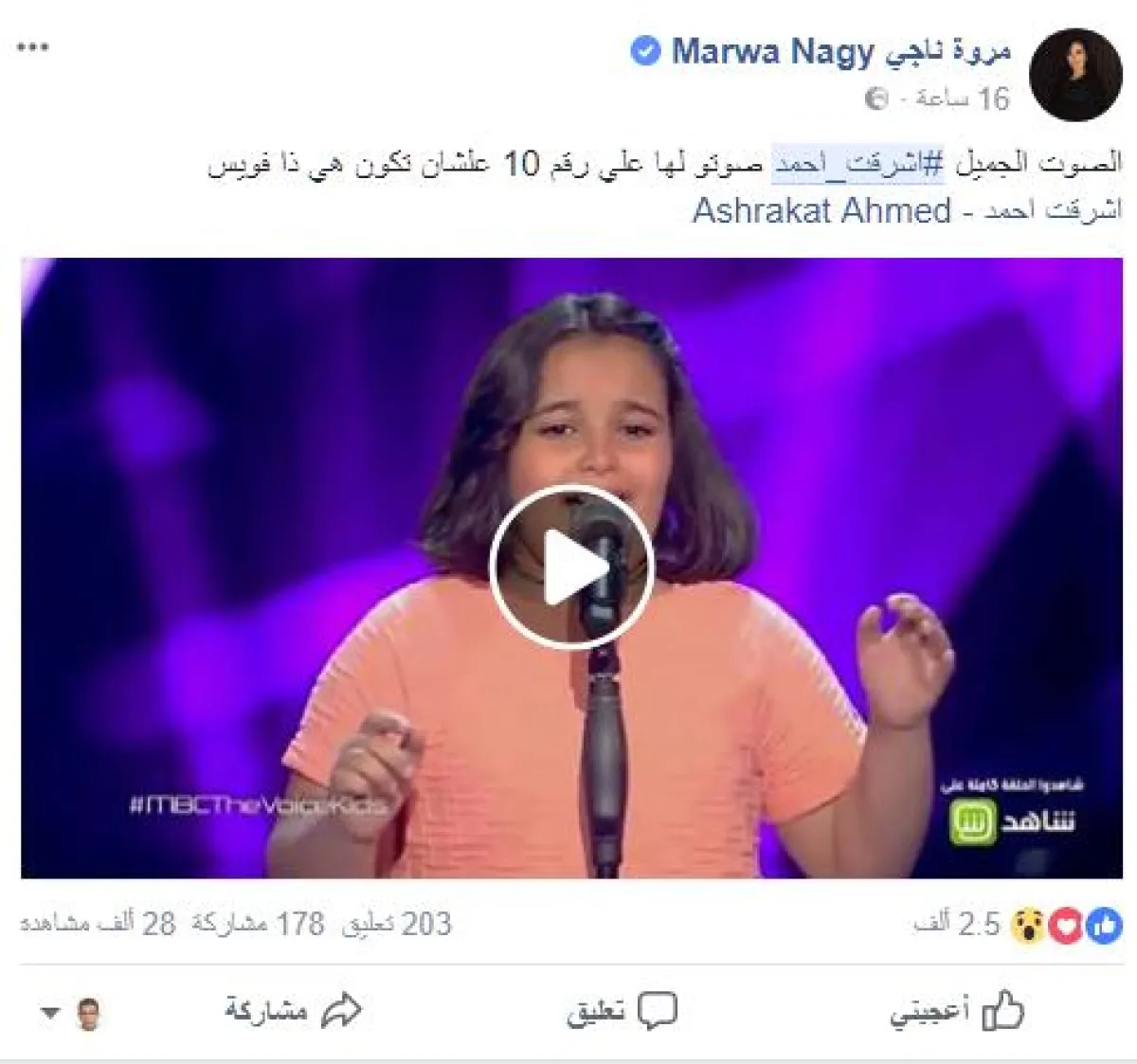Click the Share arrow button
1137x1064 pixels.
point(294,1012)
